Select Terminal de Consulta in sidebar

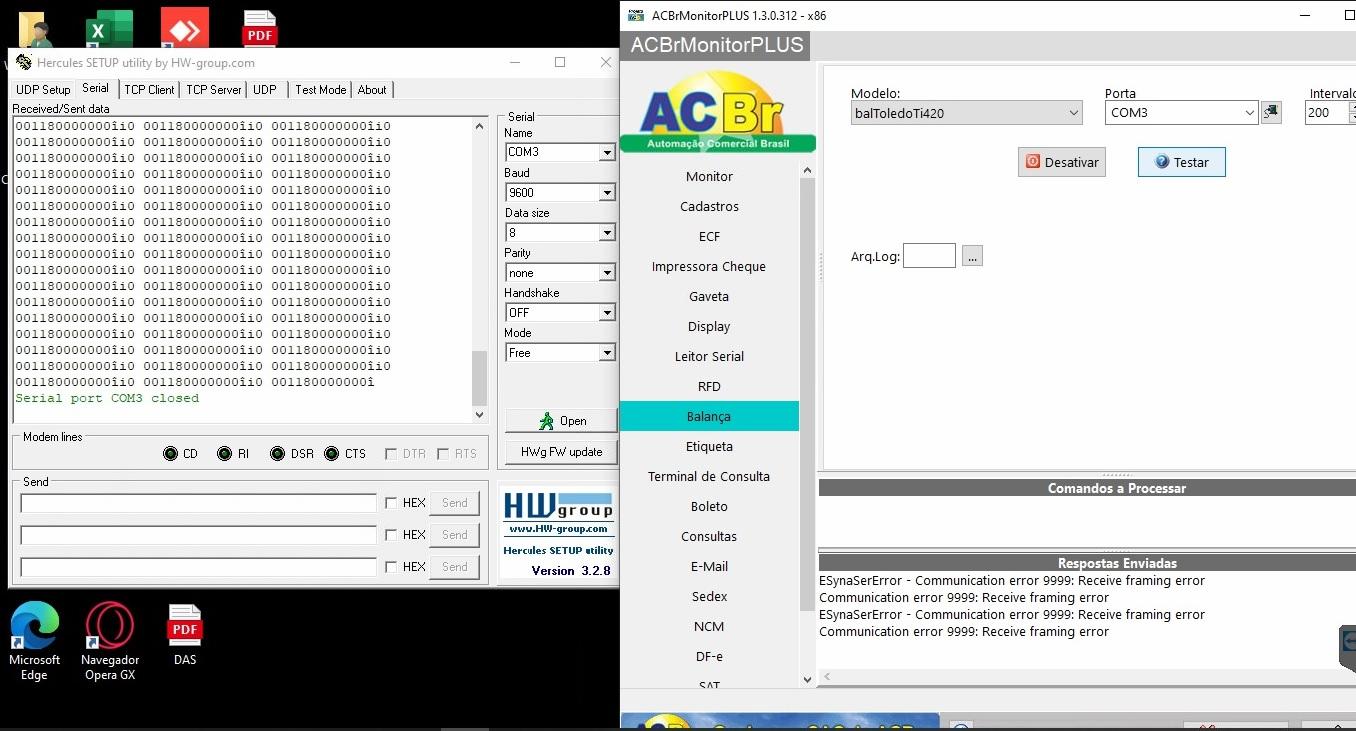(709, 476)
